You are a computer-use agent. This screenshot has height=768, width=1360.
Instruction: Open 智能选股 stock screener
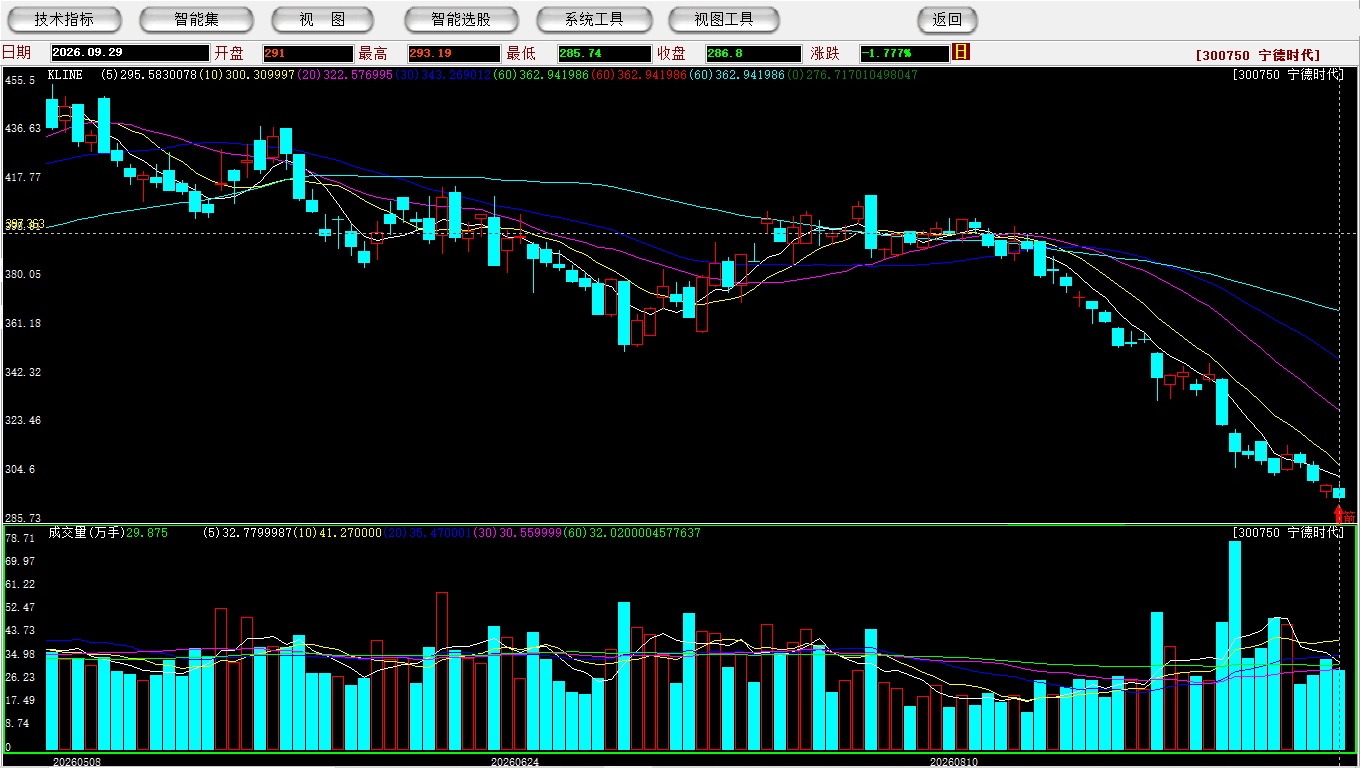461,19
